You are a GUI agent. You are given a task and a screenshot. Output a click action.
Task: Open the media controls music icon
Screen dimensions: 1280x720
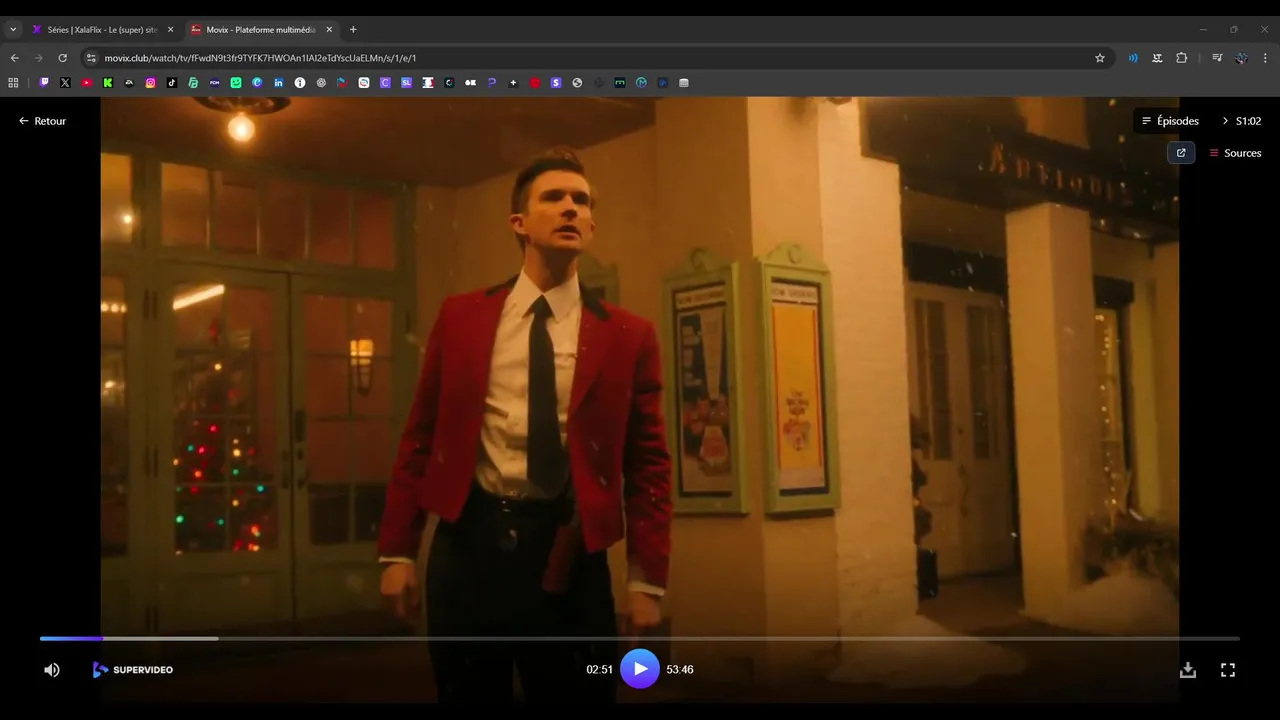pyautogui.click(x=1217, y=58)
